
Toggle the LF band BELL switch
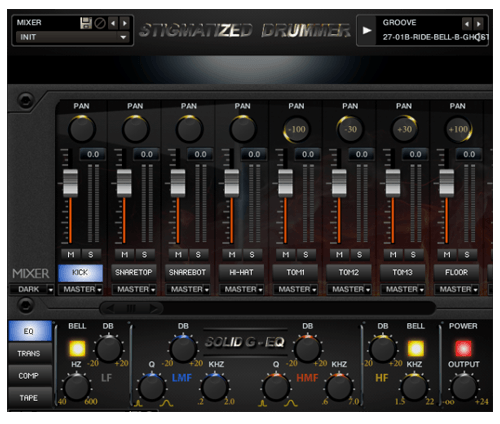coord(77,348)
